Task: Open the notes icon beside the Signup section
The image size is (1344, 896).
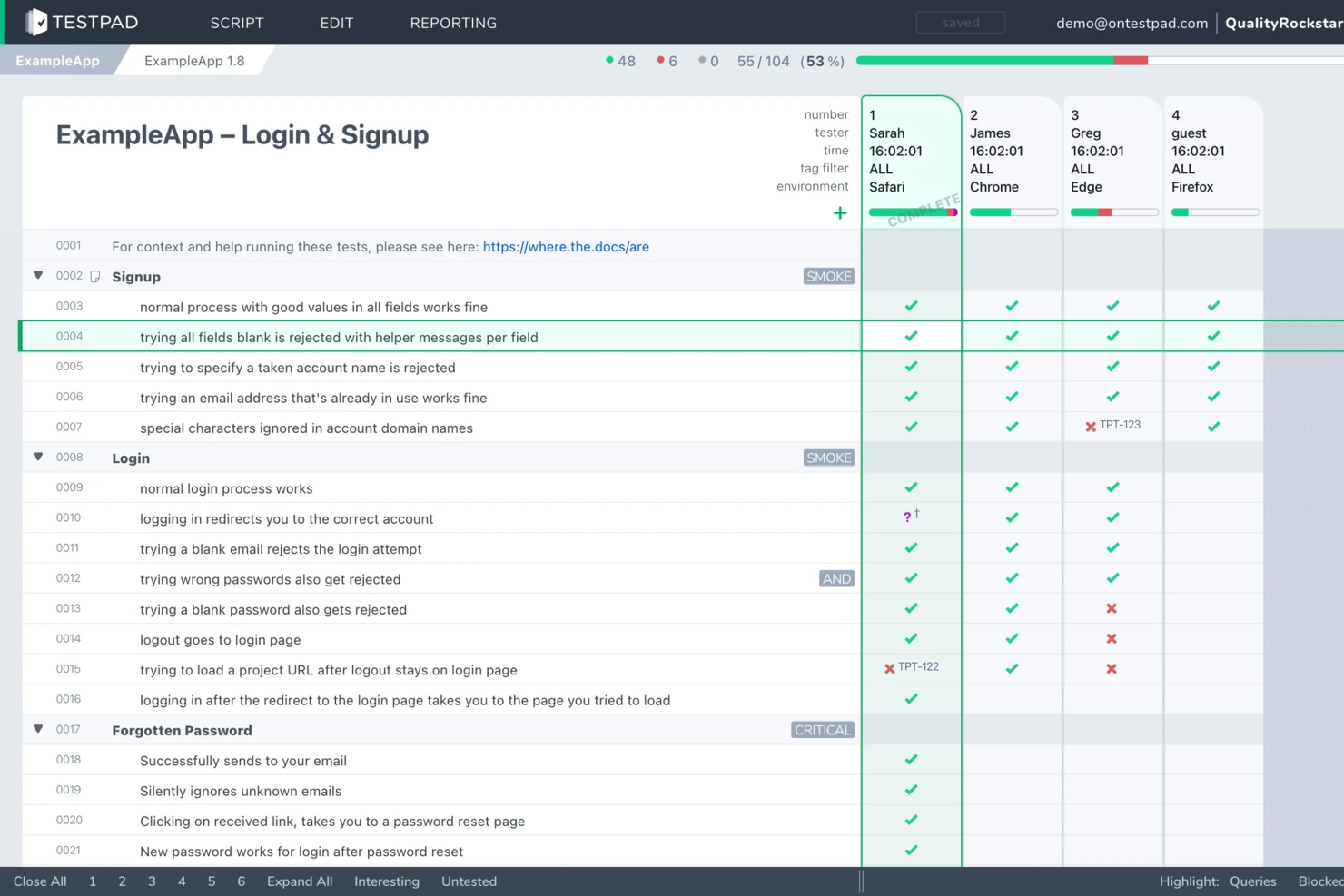Action: (x=95, y=275)
